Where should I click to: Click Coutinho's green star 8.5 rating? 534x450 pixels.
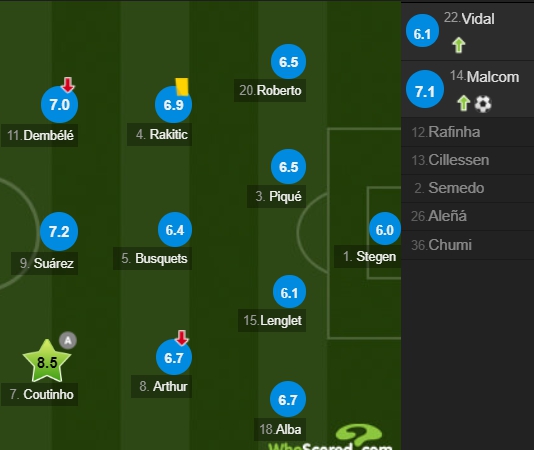pos(47,361)
